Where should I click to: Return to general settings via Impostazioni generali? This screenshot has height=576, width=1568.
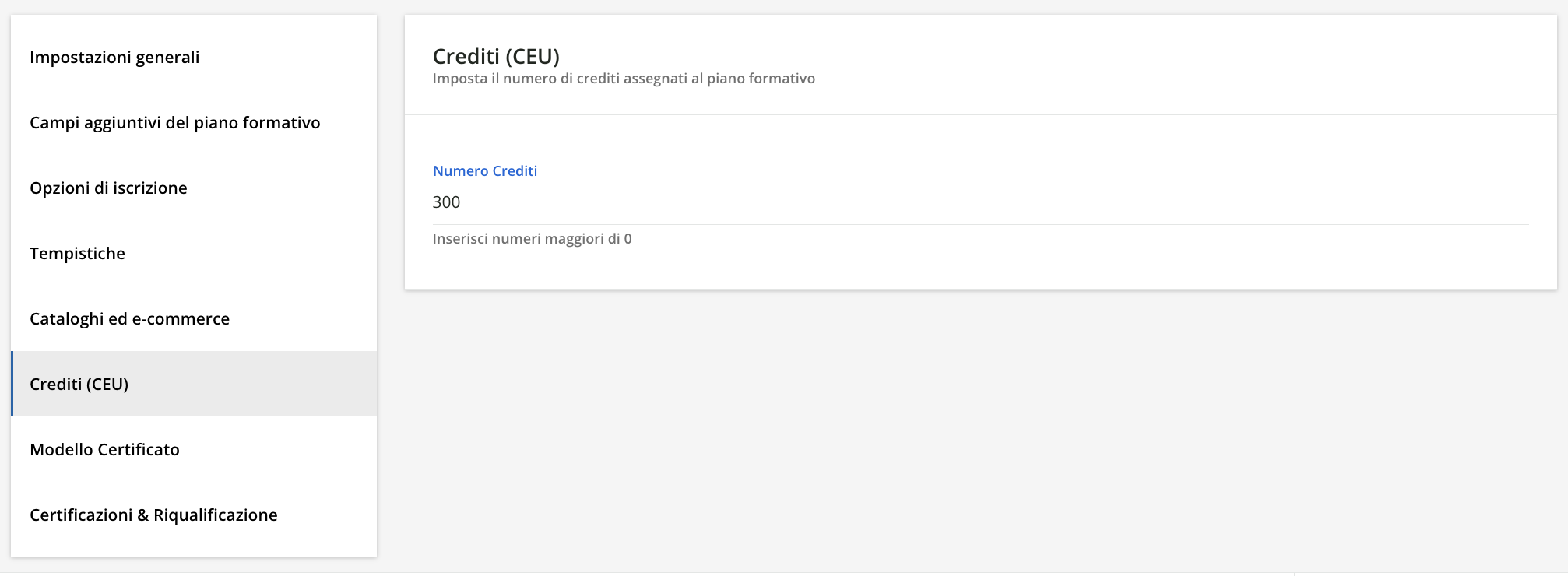(114, 57)
